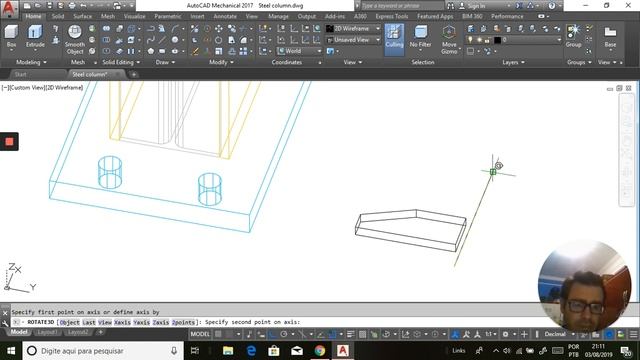This screenshot has height=360, width=640.
Task: Select the Extrude tool
Action: (35, 36)
